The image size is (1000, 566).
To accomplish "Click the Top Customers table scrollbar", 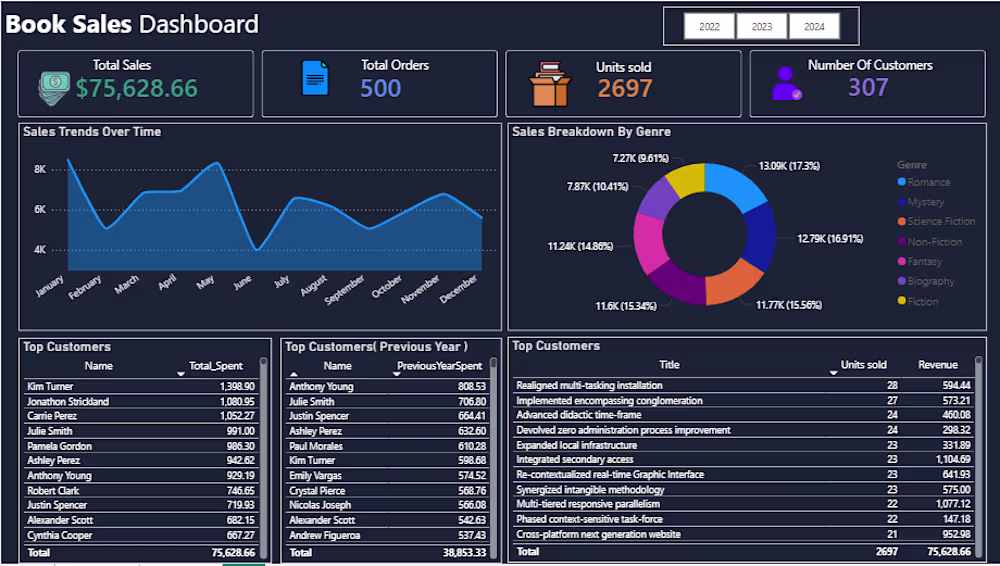I will pos(263,458).
